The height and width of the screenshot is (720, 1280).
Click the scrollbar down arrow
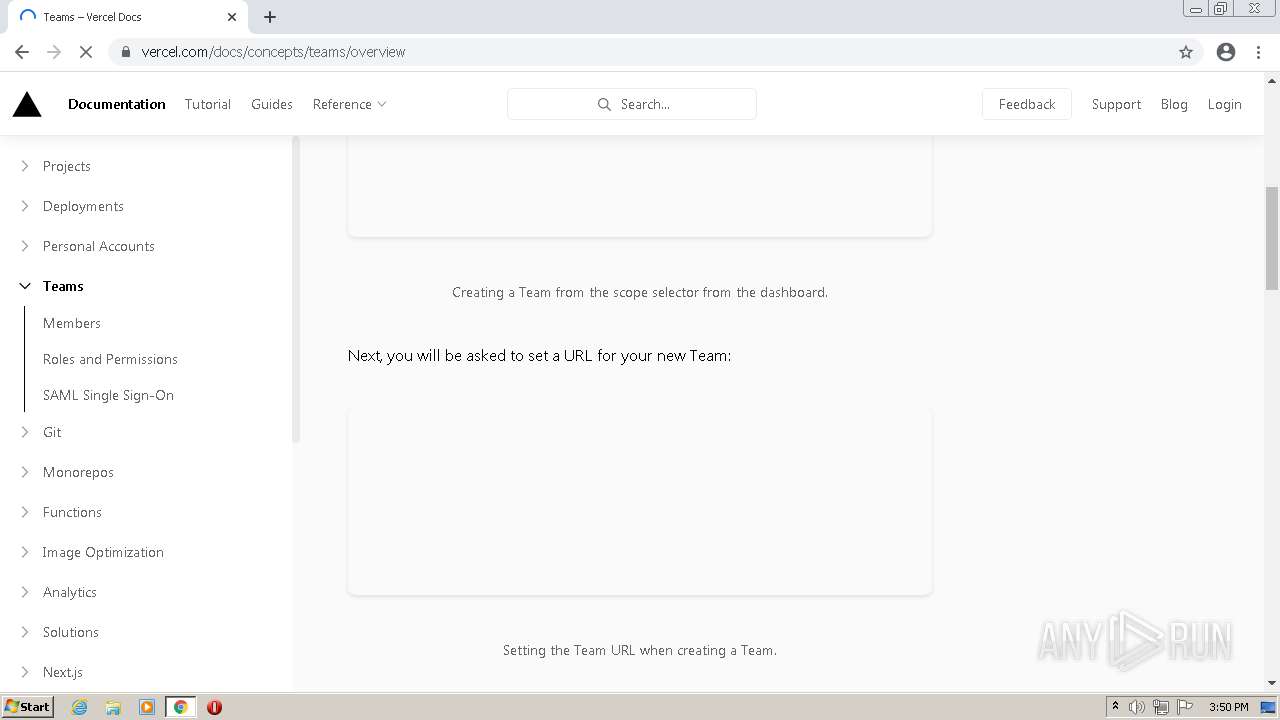click(x=1272, y=683)
